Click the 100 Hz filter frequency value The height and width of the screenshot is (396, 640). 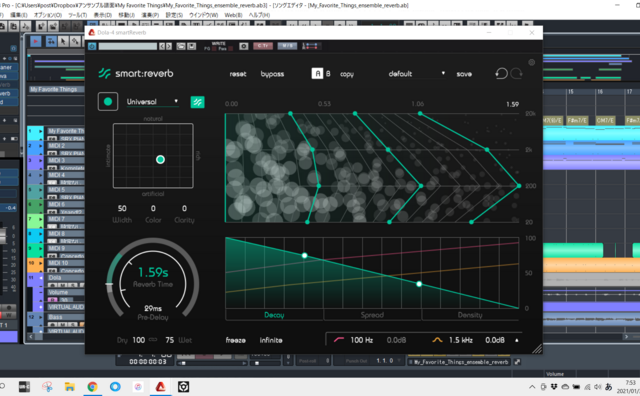[x=362, y=340]
